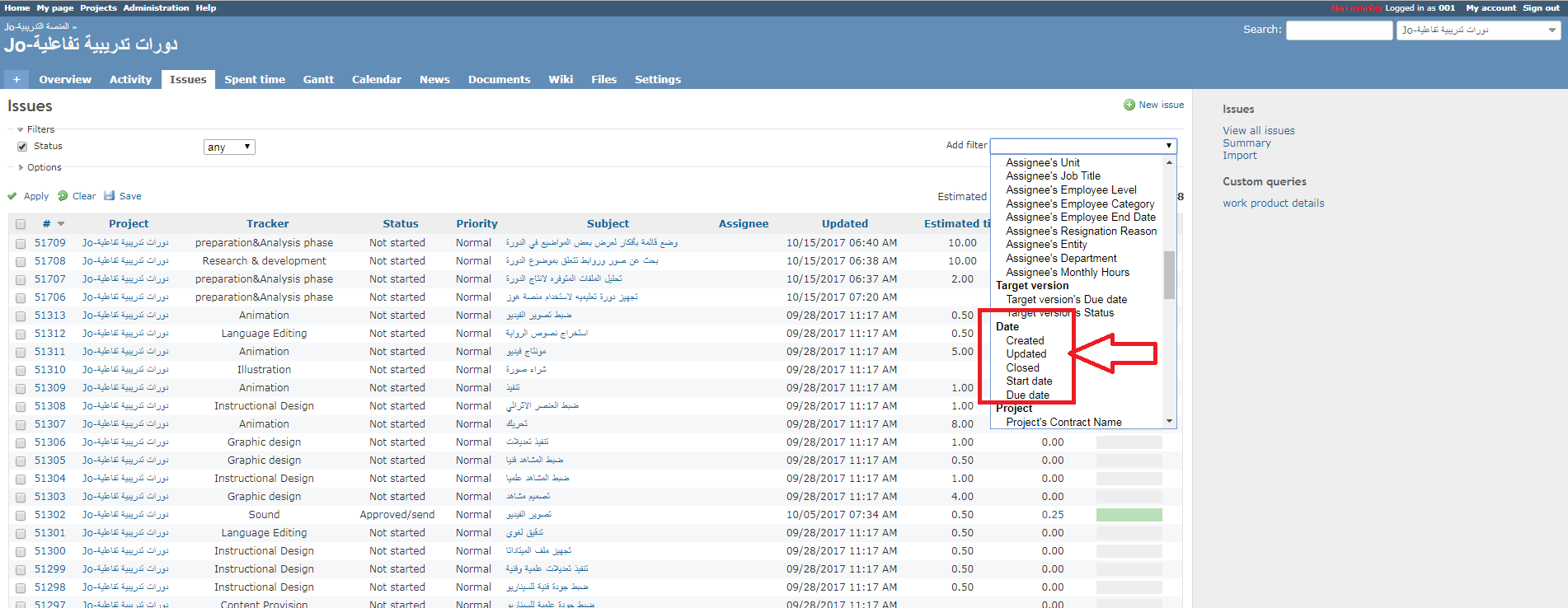1568x608 pixels.
Task: Click the Apply checkmark icon
Action: pos(12,196)
